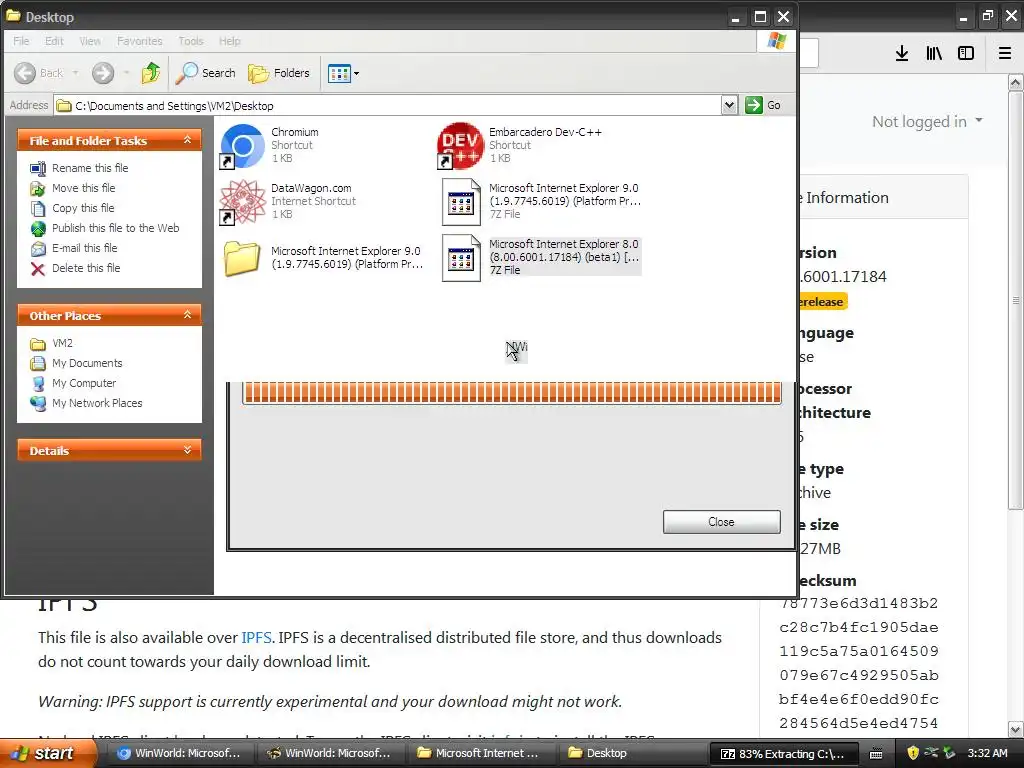The image size is (1024, 768).
Task: Open the Back button history dropdown
Action: tap(75, 73)
